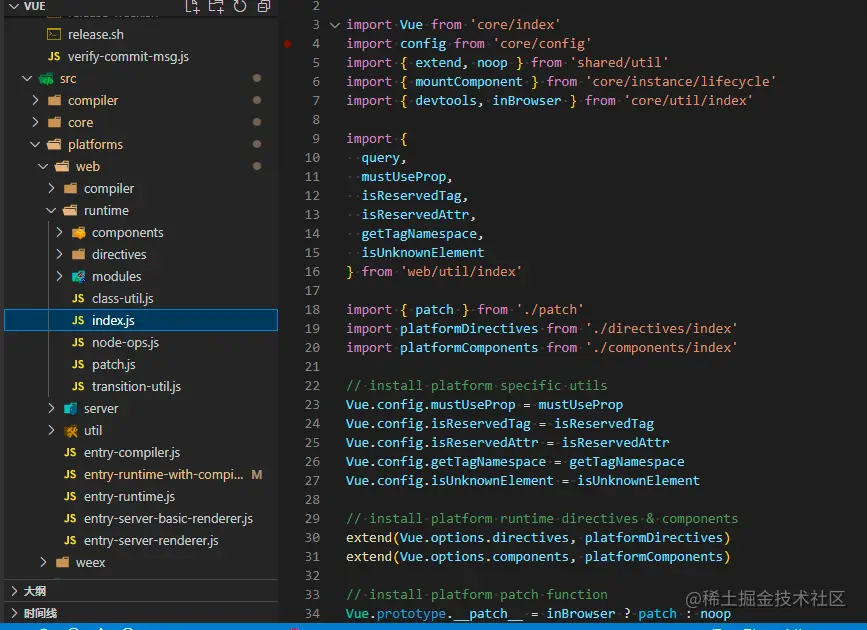Expand the weex folder
This screenshot has width=867, height=630.
click(43, 563)
